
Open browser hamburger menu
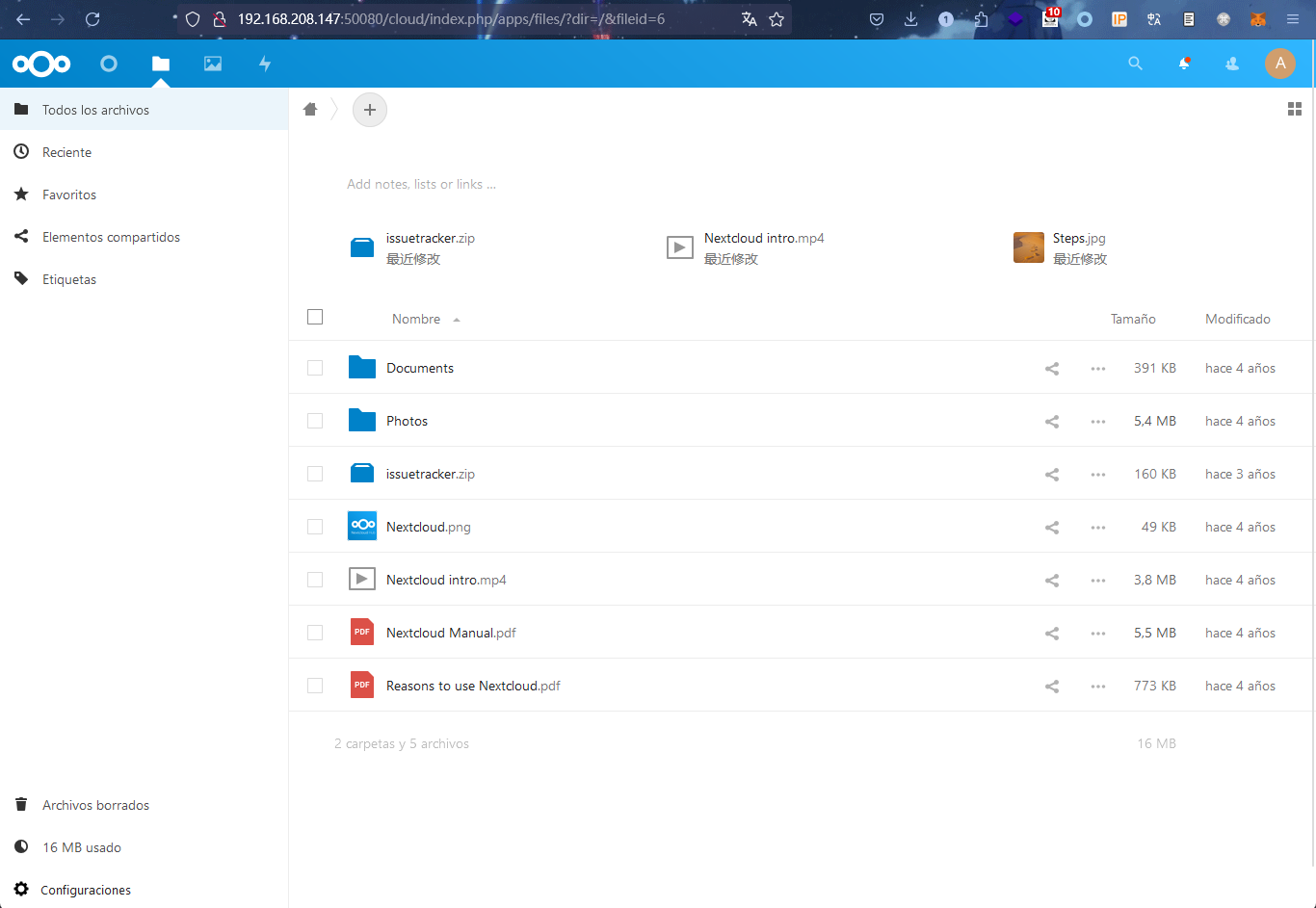(1293, 19)
